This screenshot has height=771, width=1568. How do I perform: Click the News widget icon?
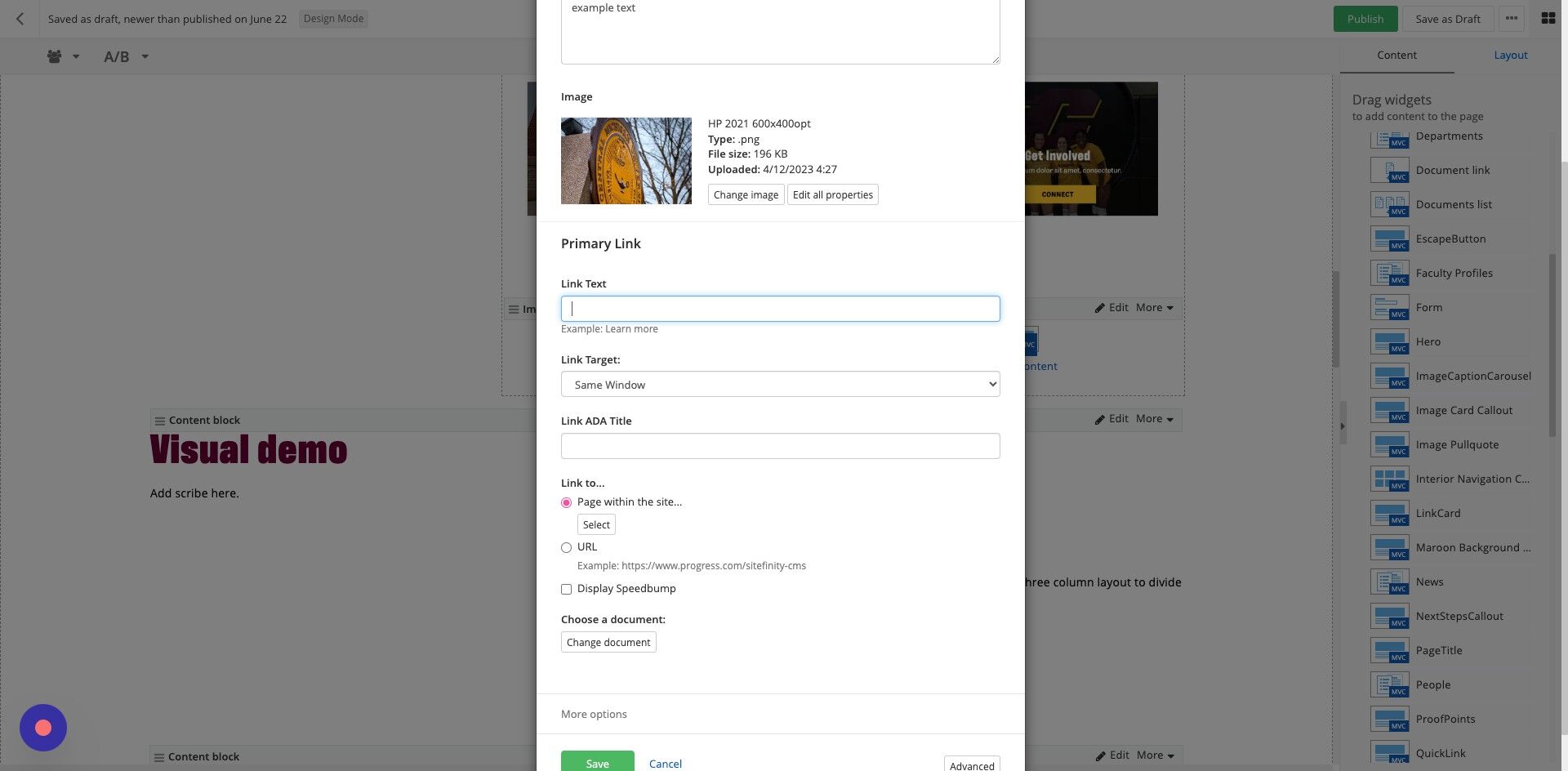point(1389,582)
